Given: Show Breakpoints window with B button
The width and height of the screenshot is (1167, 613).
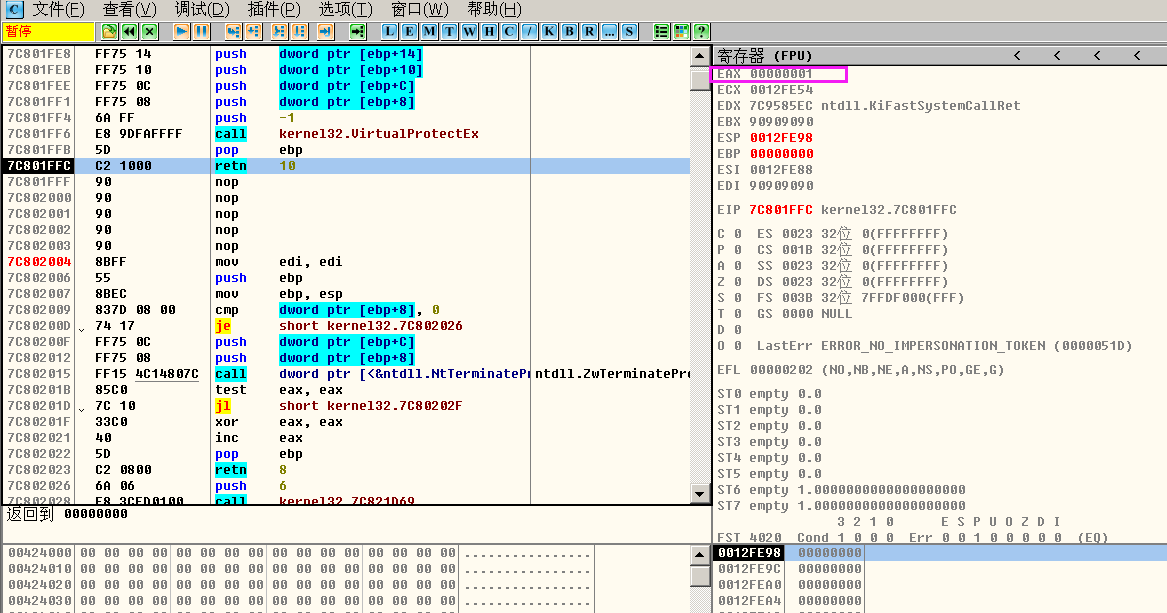Looking at the screenshot, I should click(569, 31).
